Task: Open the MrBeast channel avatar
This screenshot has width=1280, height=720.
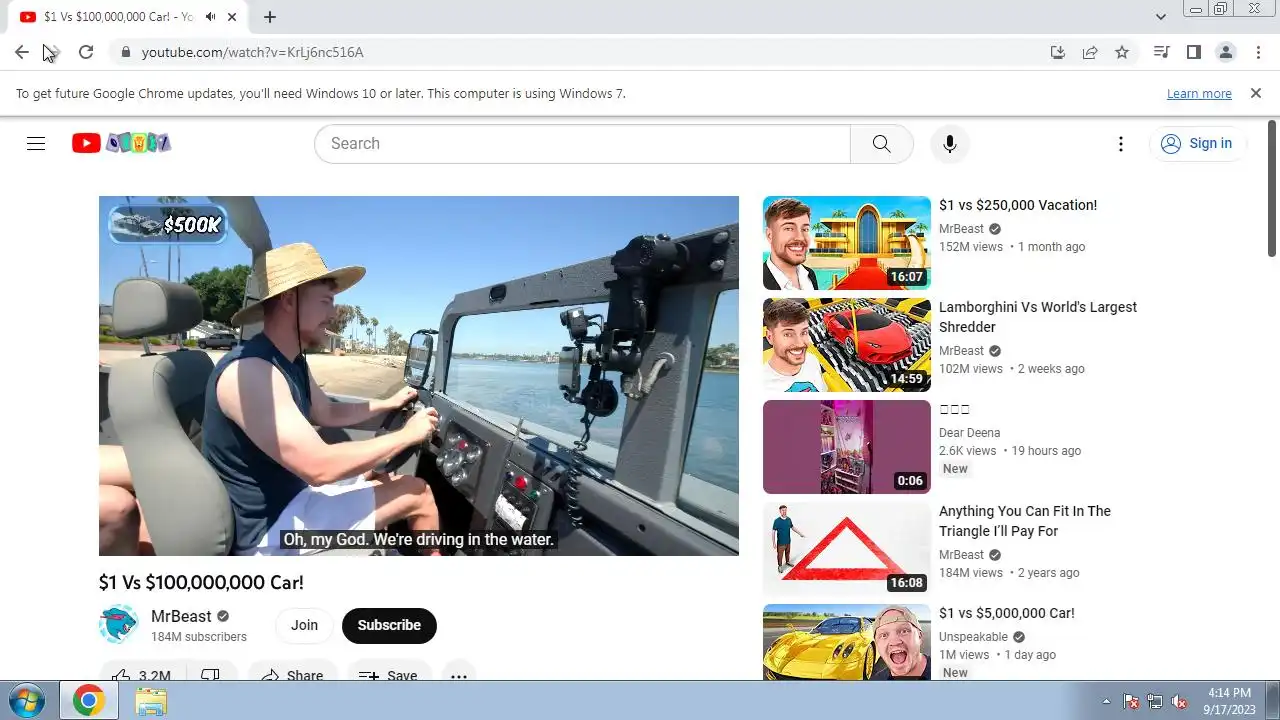Action: coord(119,625)
